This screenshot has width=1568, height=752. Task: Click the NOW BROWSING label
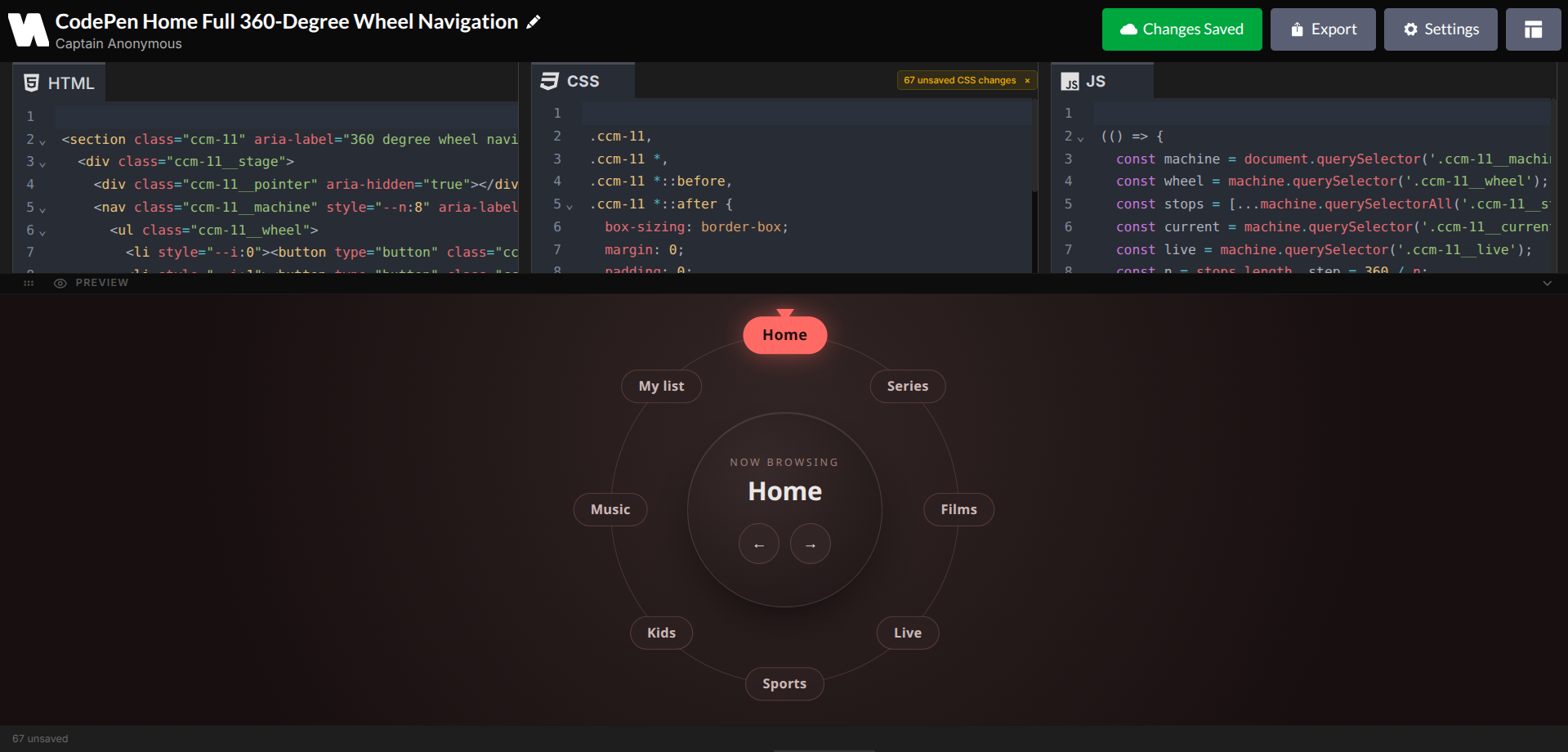point(784,463)
